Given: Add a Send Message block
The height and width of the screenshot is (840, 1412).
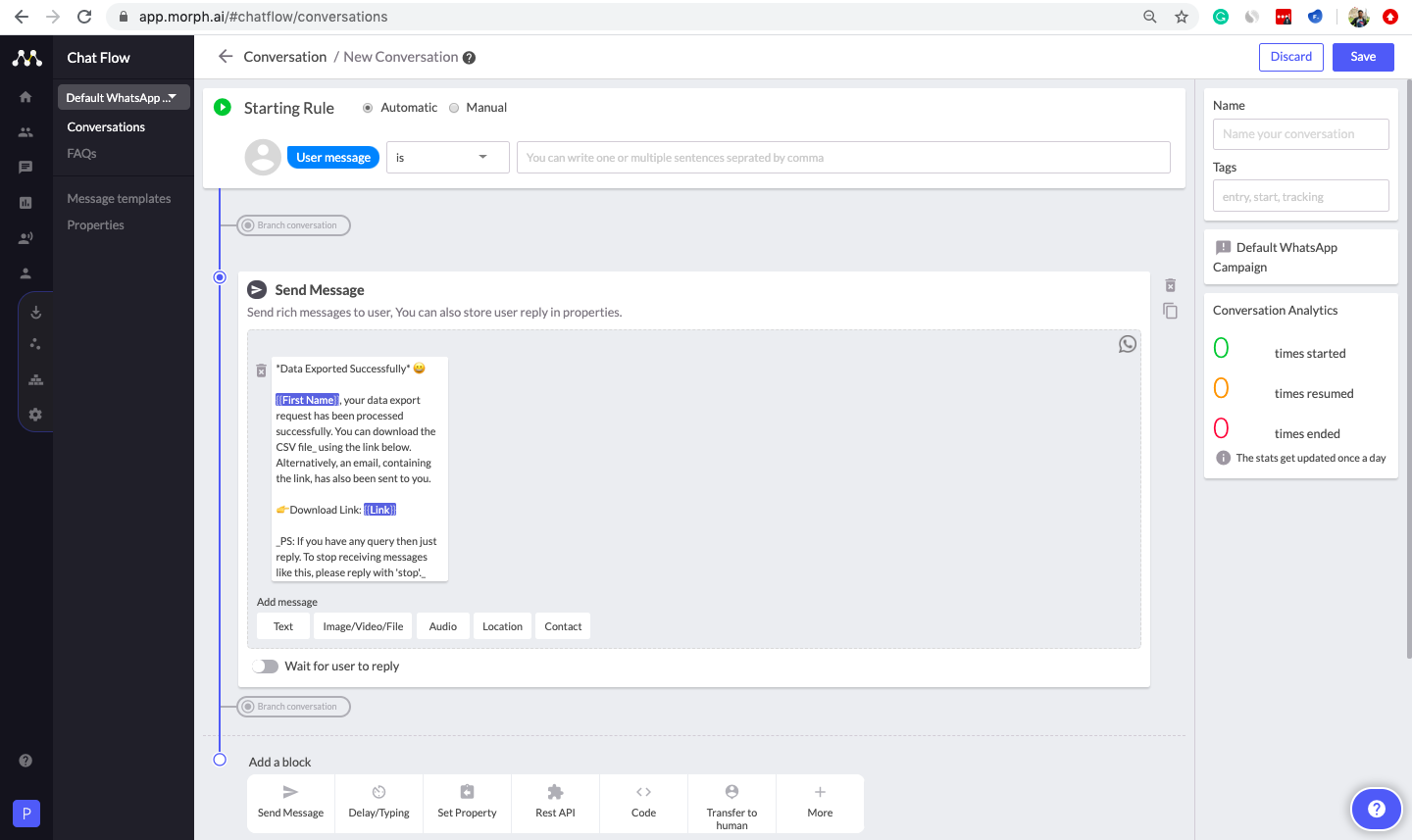Looking at the screenshot, I should (x=291, y=802).
